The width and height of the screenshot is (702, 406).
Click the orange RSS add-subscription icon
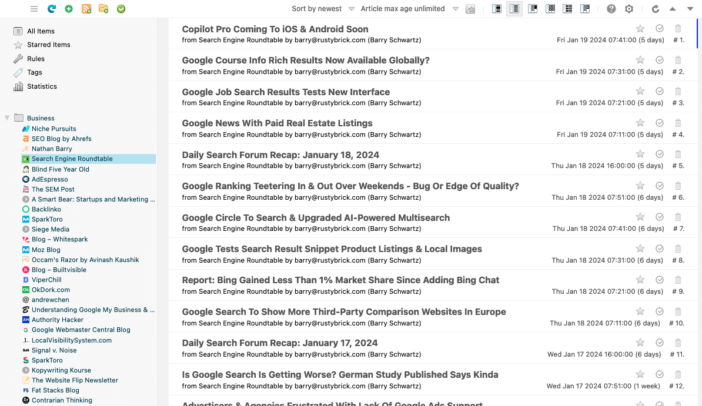pos(85,9)
